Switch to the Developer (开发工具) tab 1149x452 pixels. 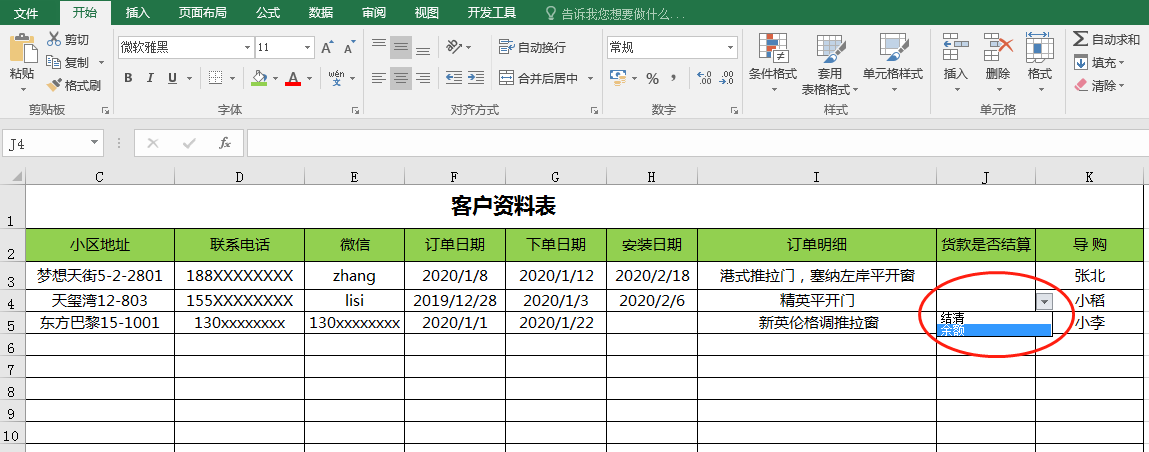tap(492, 12)
